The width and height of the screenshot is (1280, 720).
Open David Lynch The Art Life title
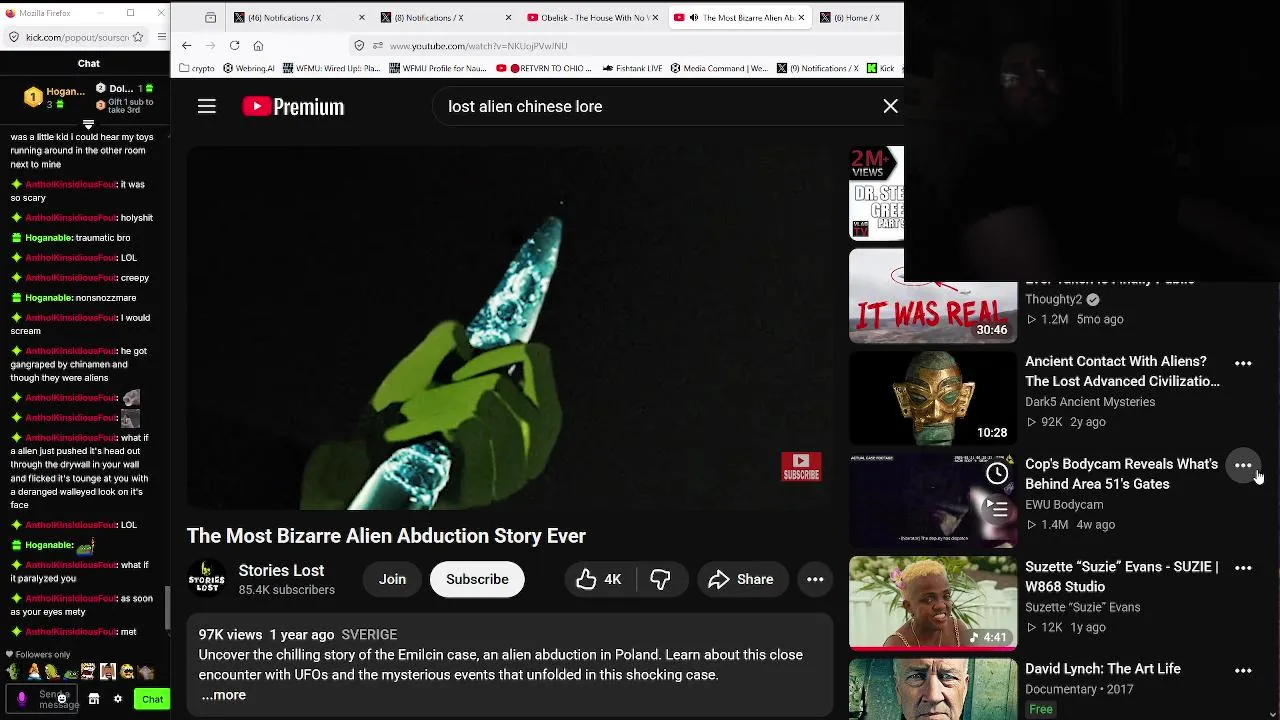(1102, 669)
